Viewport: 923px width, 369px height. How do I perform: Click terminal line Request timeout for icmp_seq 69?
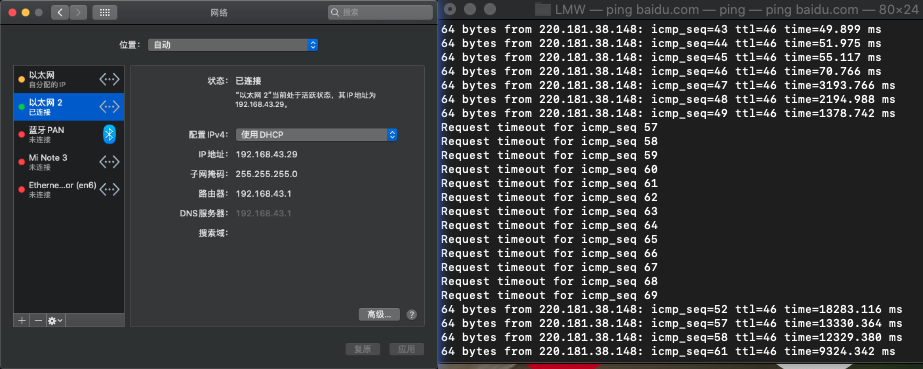pyautogui.click(x=549, y=295)
